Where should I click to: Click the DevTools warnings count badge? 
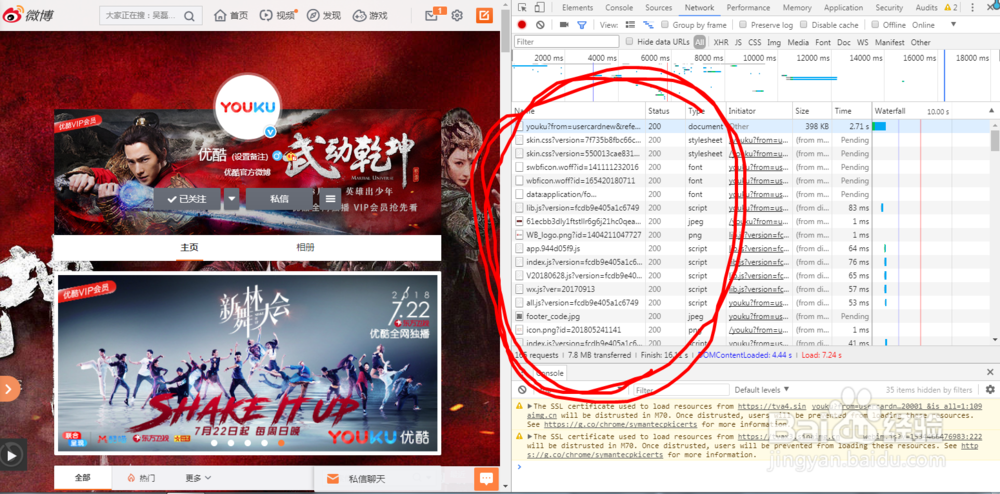point(951,8)
